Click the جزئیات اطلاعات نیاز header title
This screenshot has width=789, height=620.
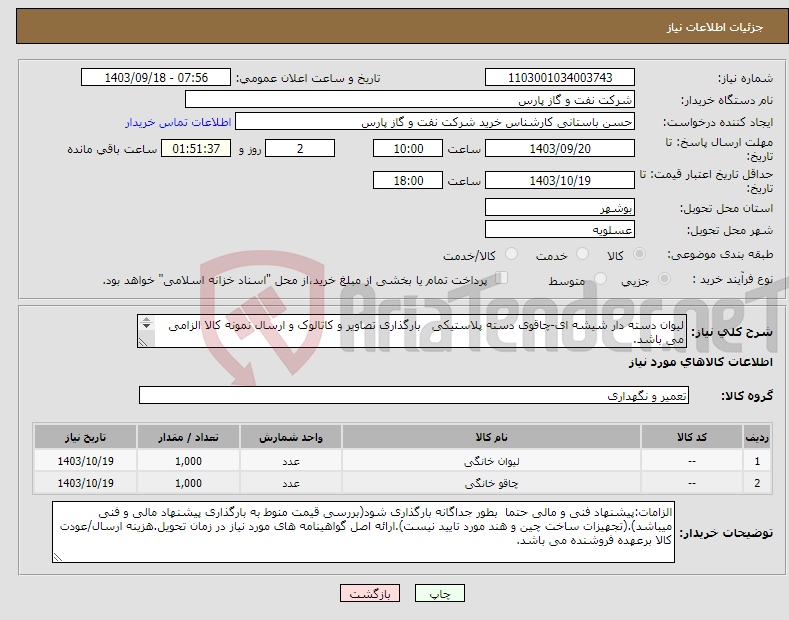coord(715,27)
